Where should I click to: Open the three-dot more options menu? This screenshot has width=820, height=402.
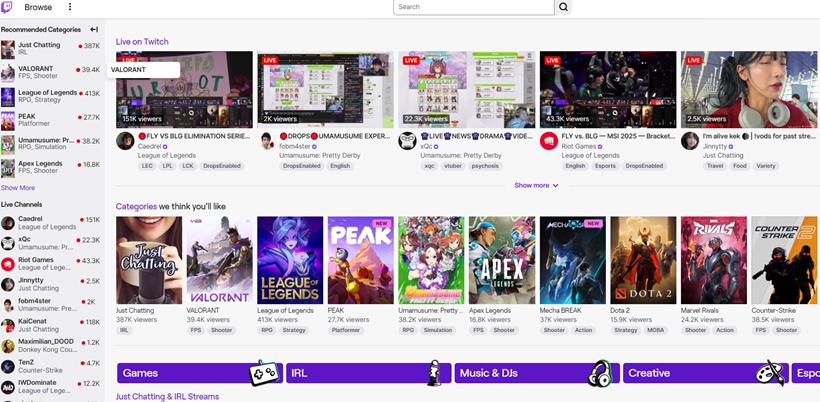coord(70,7)
